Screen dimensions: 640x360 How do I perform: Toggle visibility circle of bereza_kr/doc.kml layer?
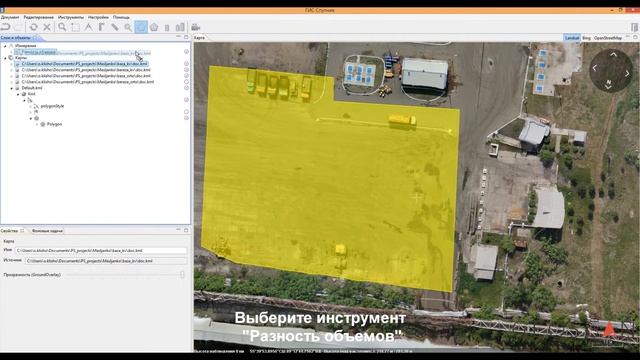click(x=186, y=70)
